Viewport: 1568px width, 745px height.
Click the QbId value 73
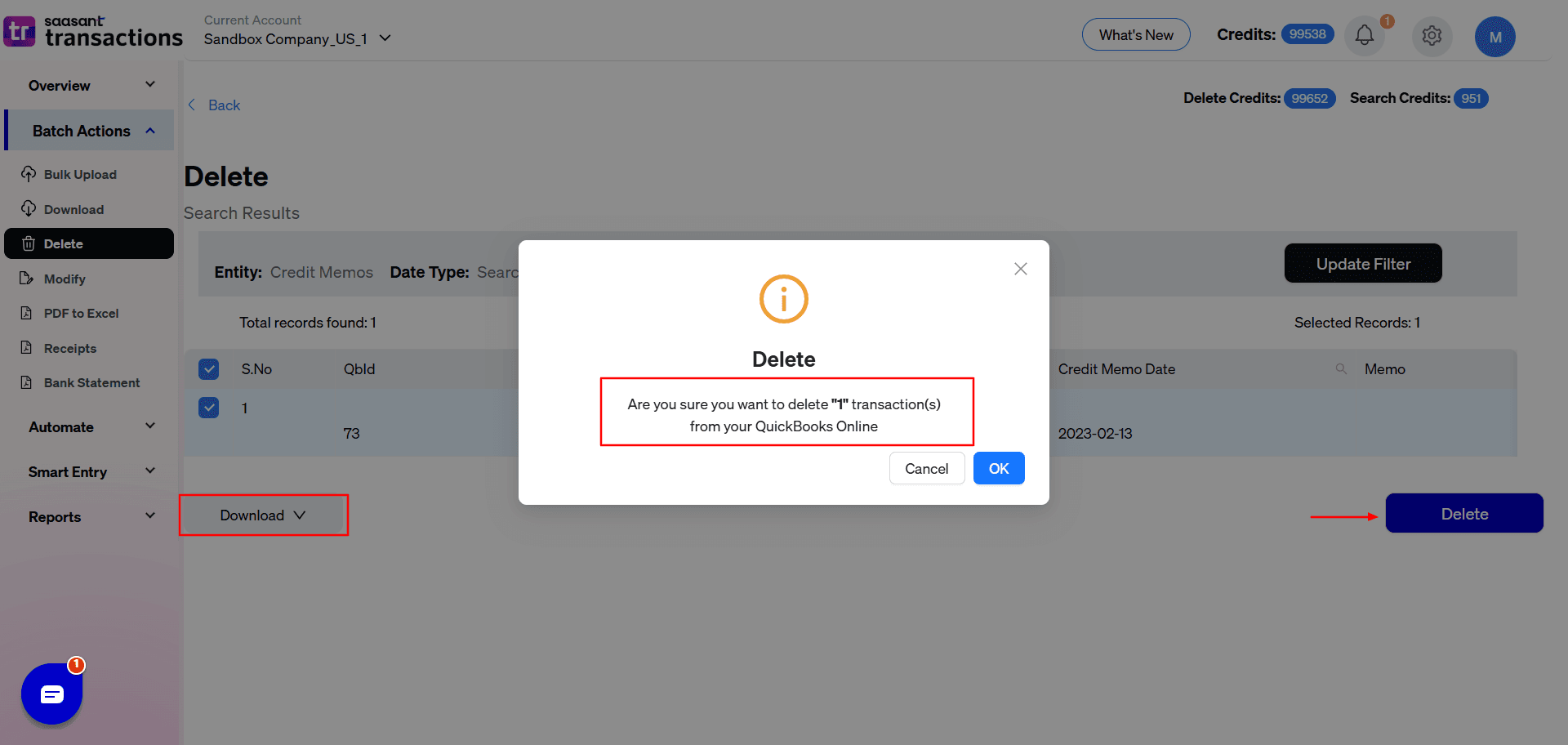(x=352, y=433)
